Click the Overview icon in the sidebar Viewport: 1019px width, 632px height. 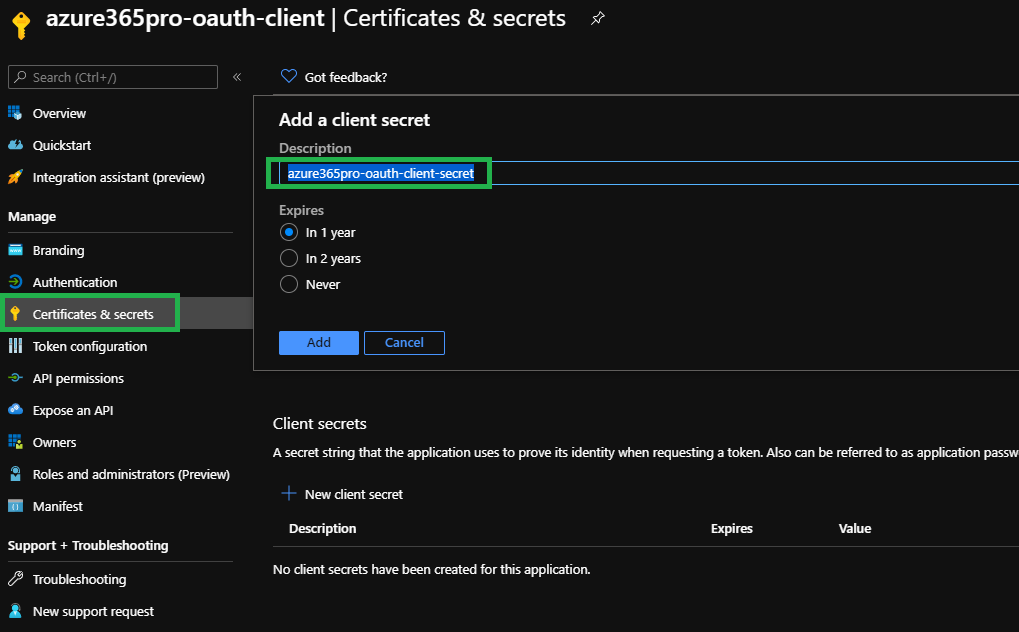point(15,112)
